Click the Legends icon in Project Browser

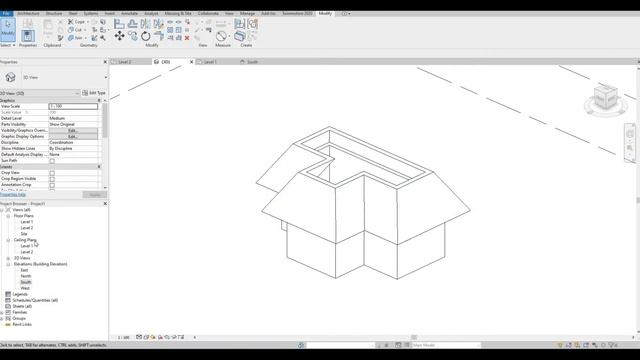[8, 294]
